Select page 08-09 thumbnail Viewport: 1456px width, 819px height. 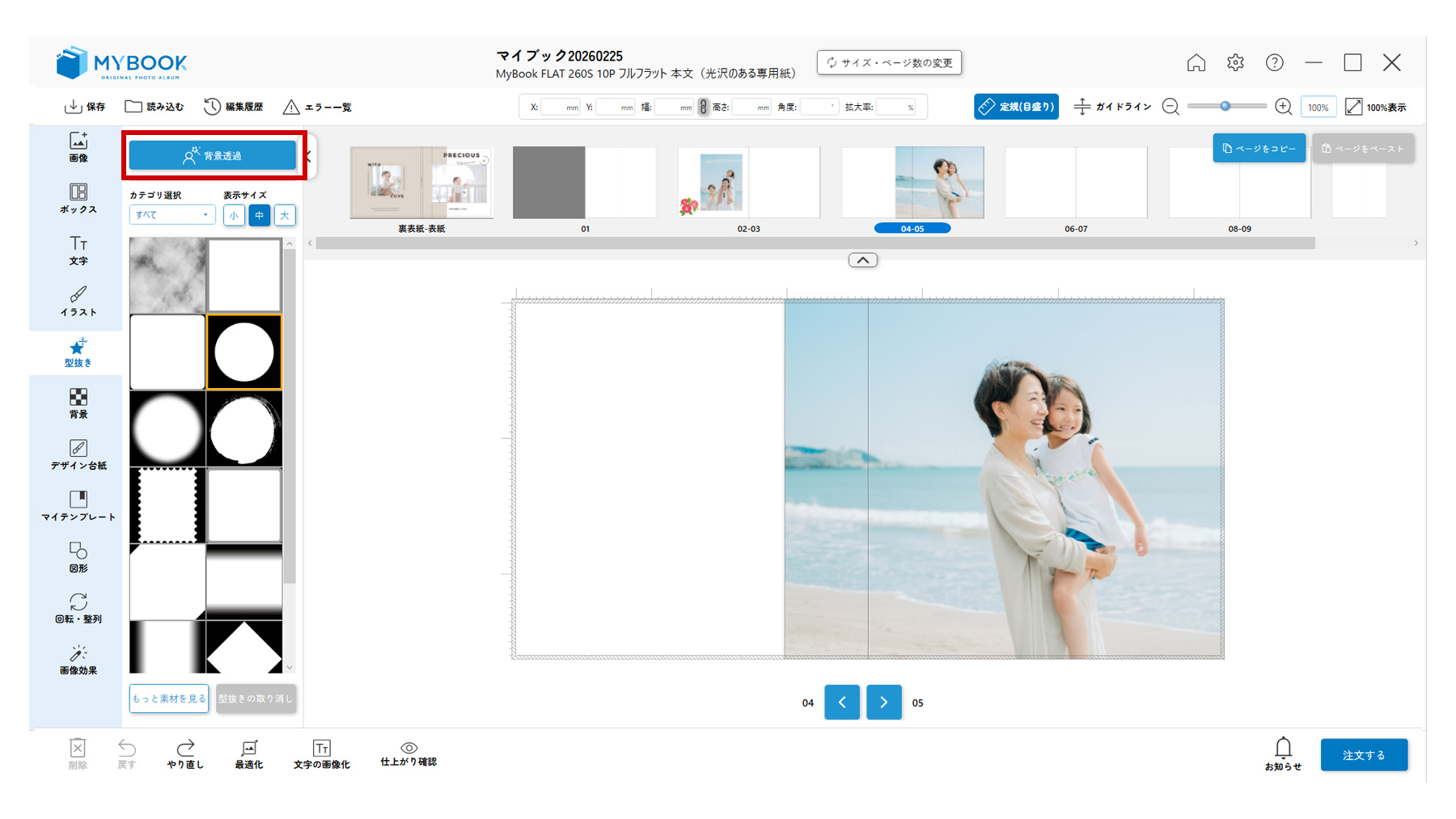1239,183
